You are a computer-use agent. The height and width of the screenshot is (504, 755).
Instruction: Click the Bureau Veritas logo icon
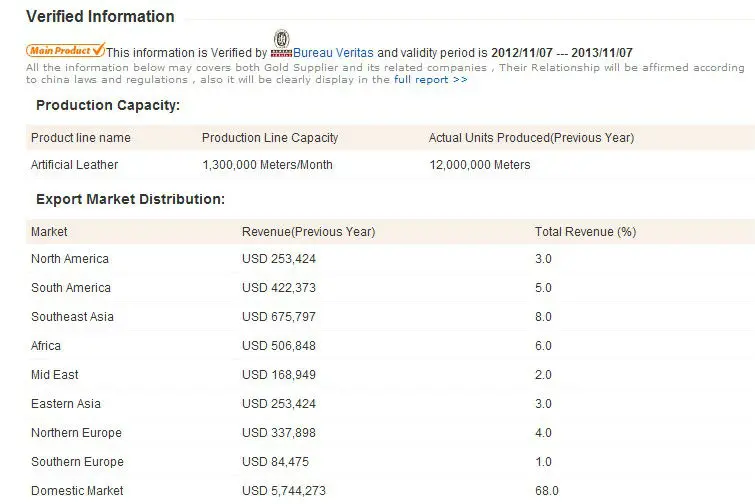click(x=280, y=47)
